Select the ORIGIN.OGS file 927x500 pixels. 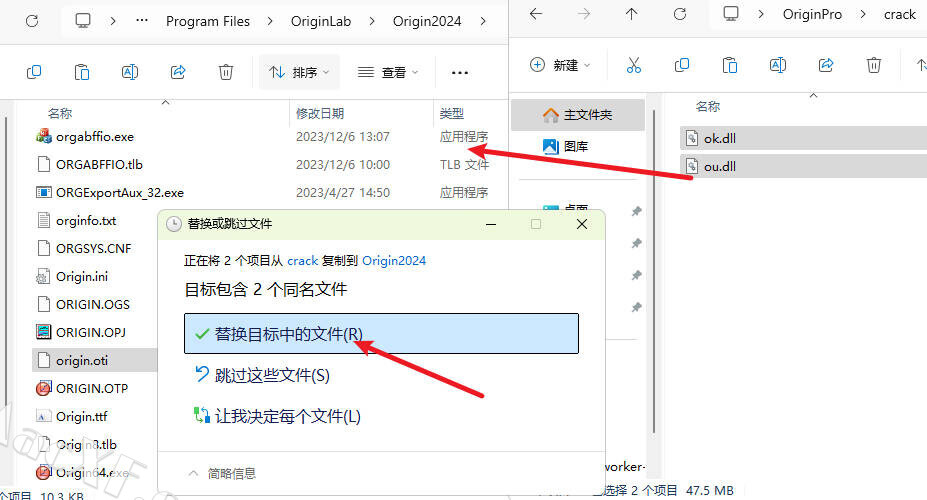tap(95, 304)
